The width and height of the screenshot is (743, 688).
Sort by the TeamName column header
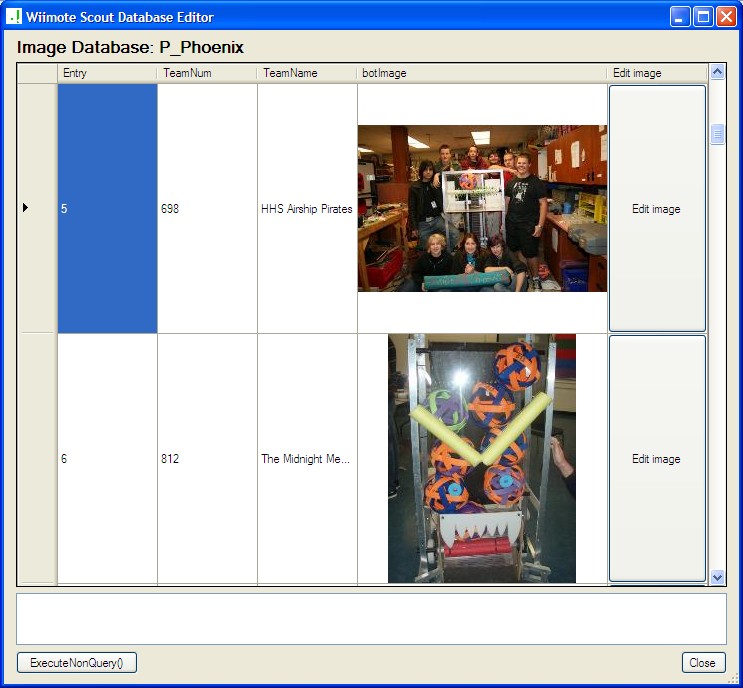(x=307, y=73)
